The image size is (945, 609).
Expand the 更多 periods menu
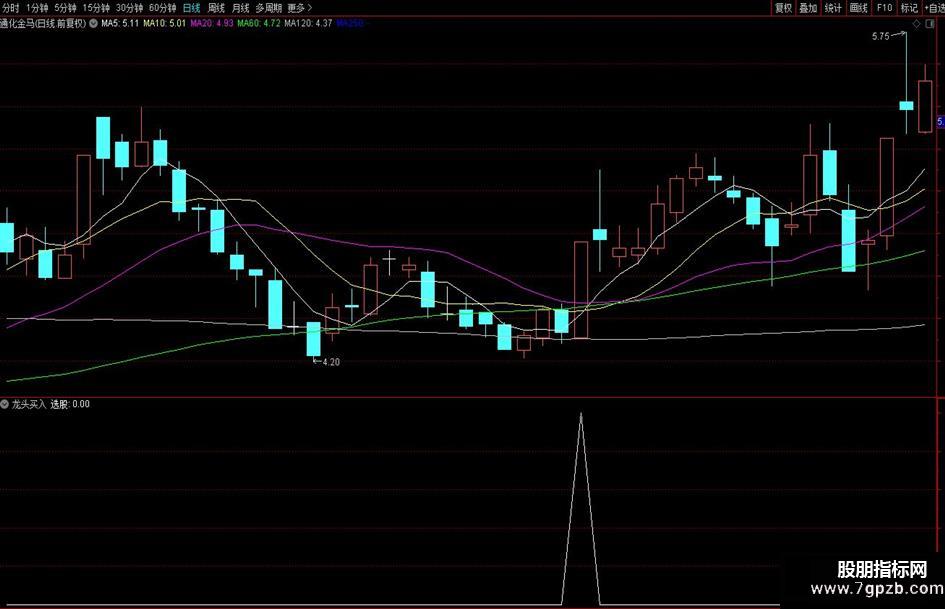(300, 8)
